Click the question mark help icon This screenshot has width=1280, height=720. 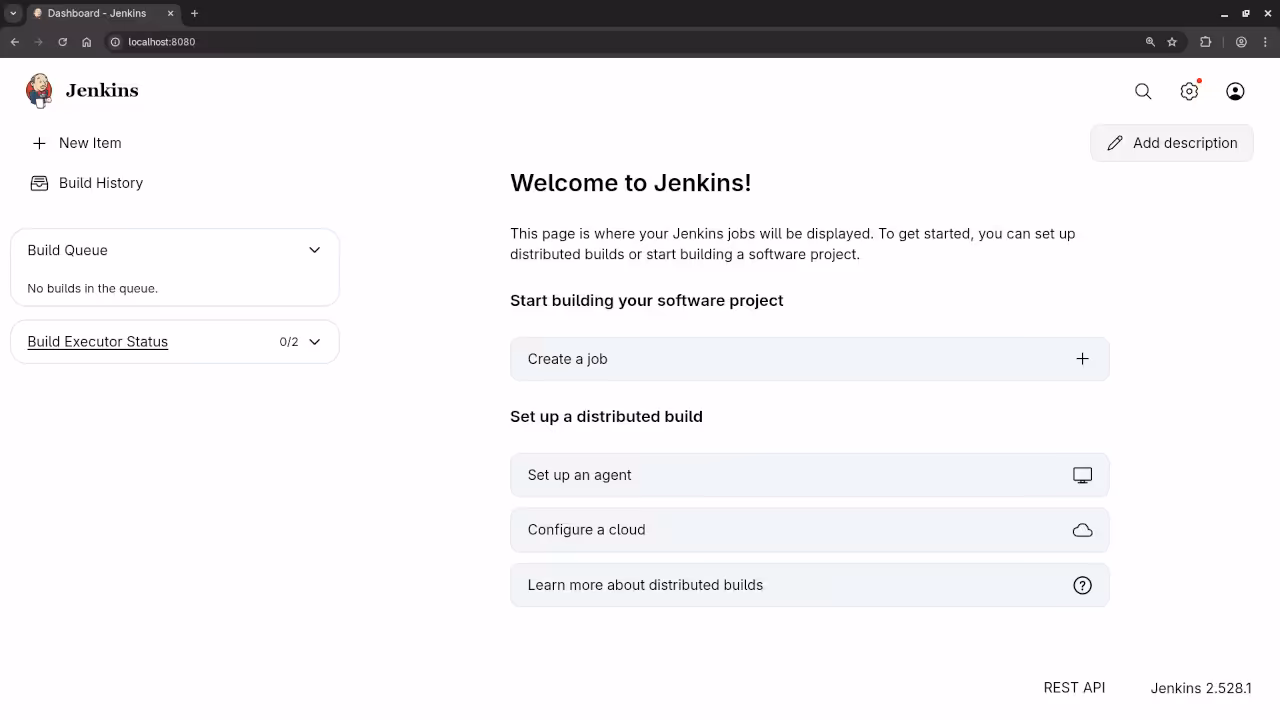click(1082, 585)
